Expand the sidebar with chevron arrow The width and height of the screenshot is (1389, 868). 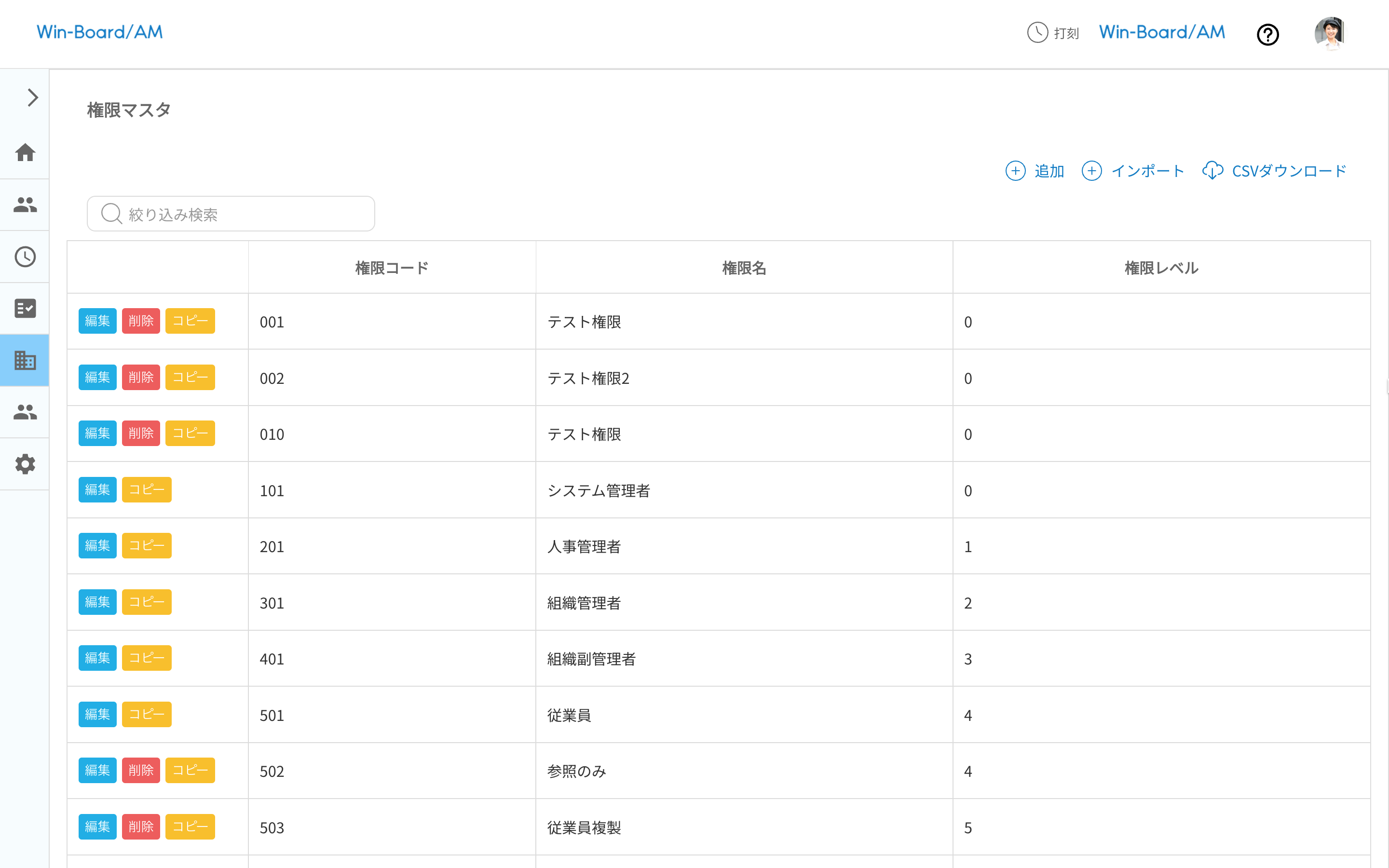coord(33,97)
